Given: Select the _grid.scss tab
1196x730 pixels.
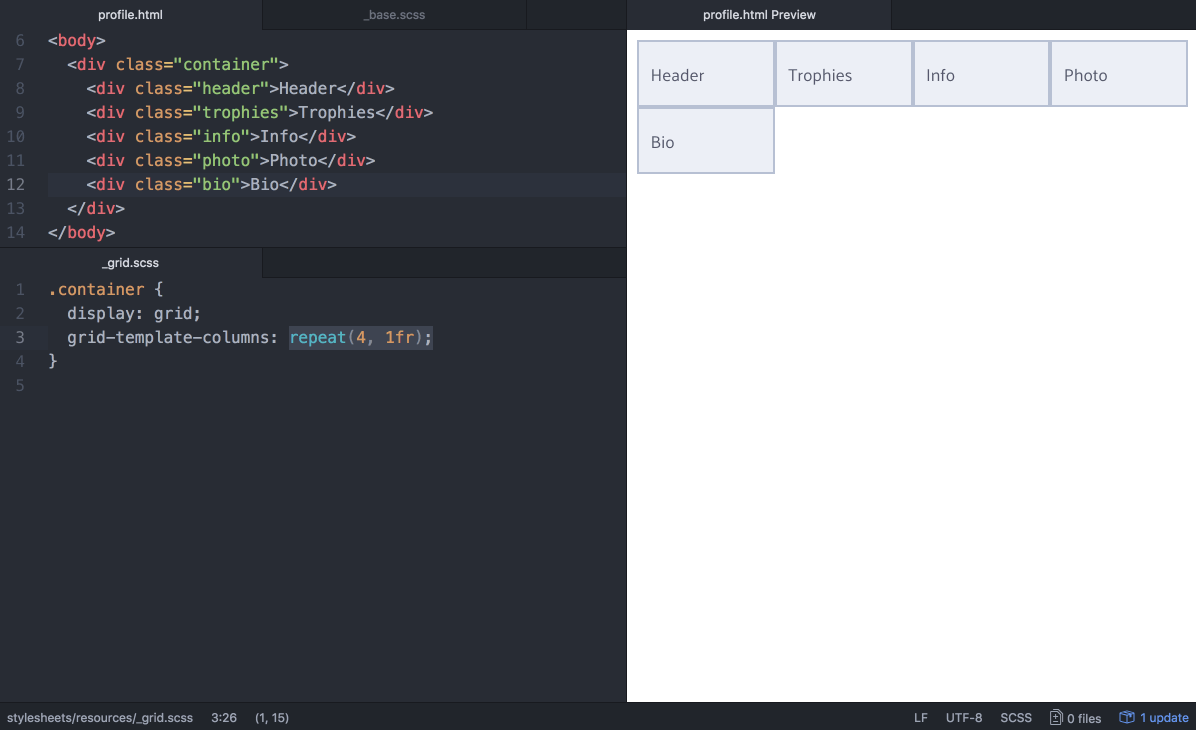Looking at the screenshot, I should (x=130, y=262).
